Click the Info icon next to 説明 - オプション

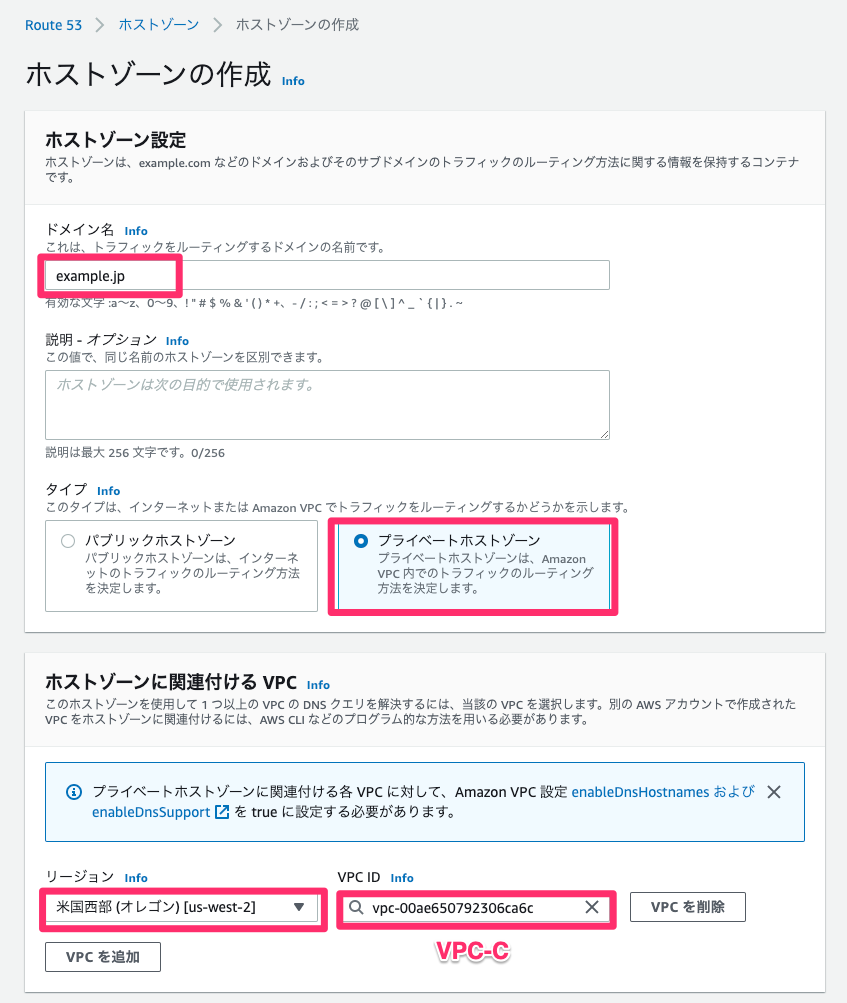(x=176, y=340)
